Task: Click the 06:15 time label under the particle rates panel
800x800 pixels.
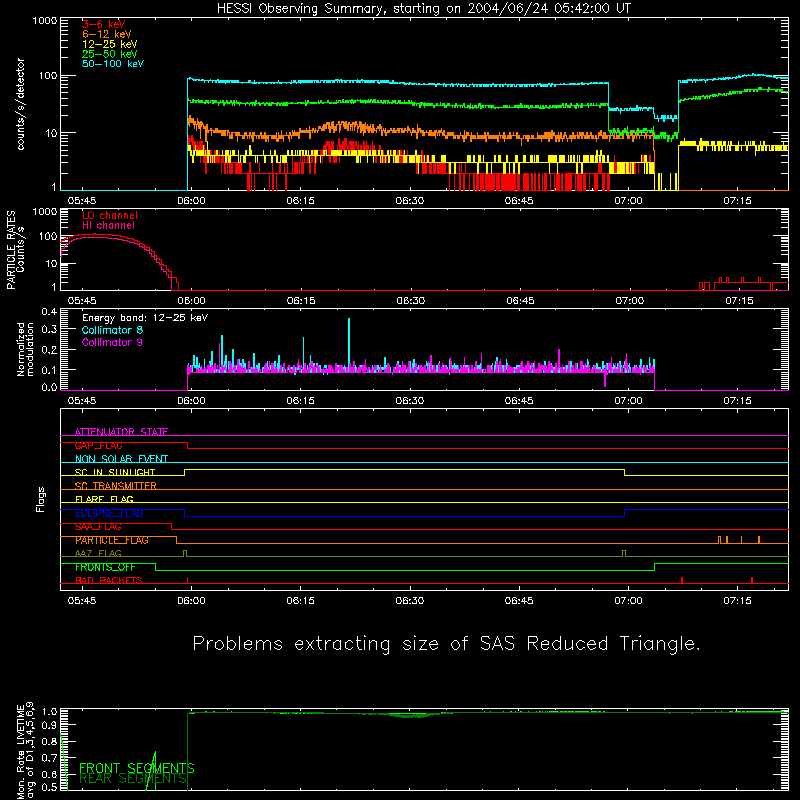Action: tap(301, 301)
